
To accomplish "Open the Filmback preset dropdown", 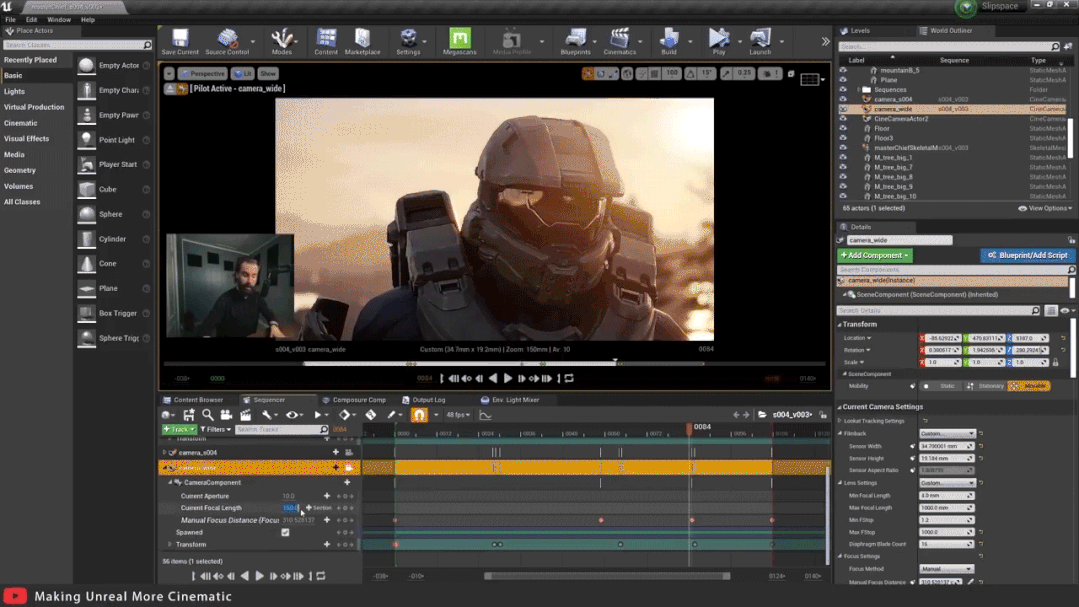I will [946, 434].
